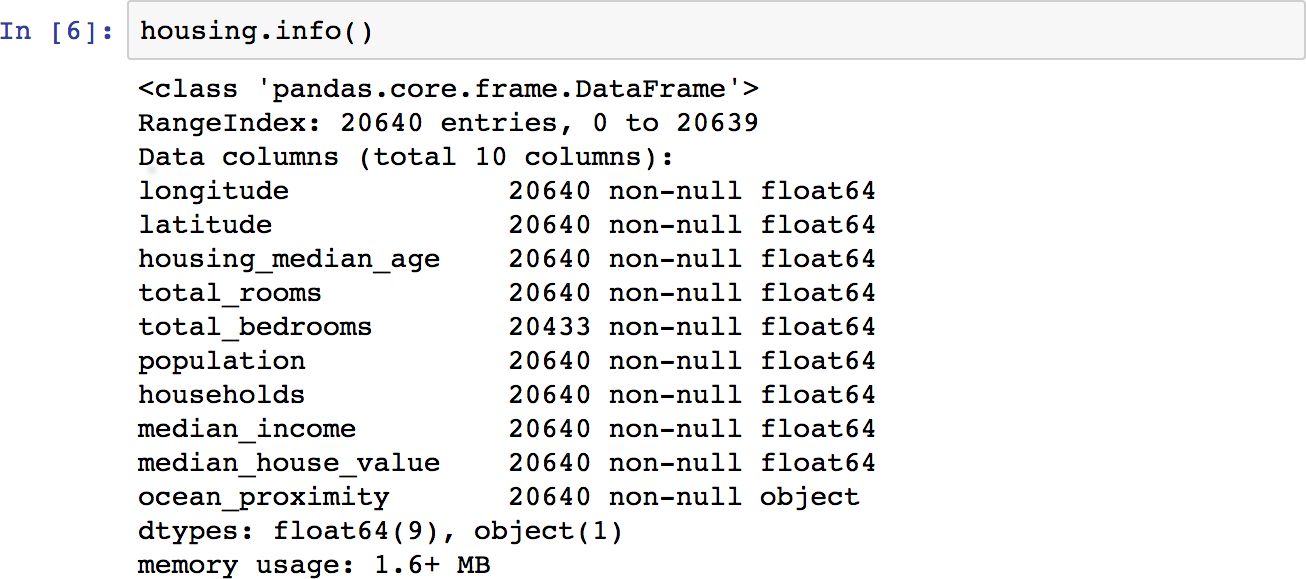Click the float64 dtype beside median_house_value
This screenshot has height=579, width=1306.
pyautogui.click(x=817, y=463)
